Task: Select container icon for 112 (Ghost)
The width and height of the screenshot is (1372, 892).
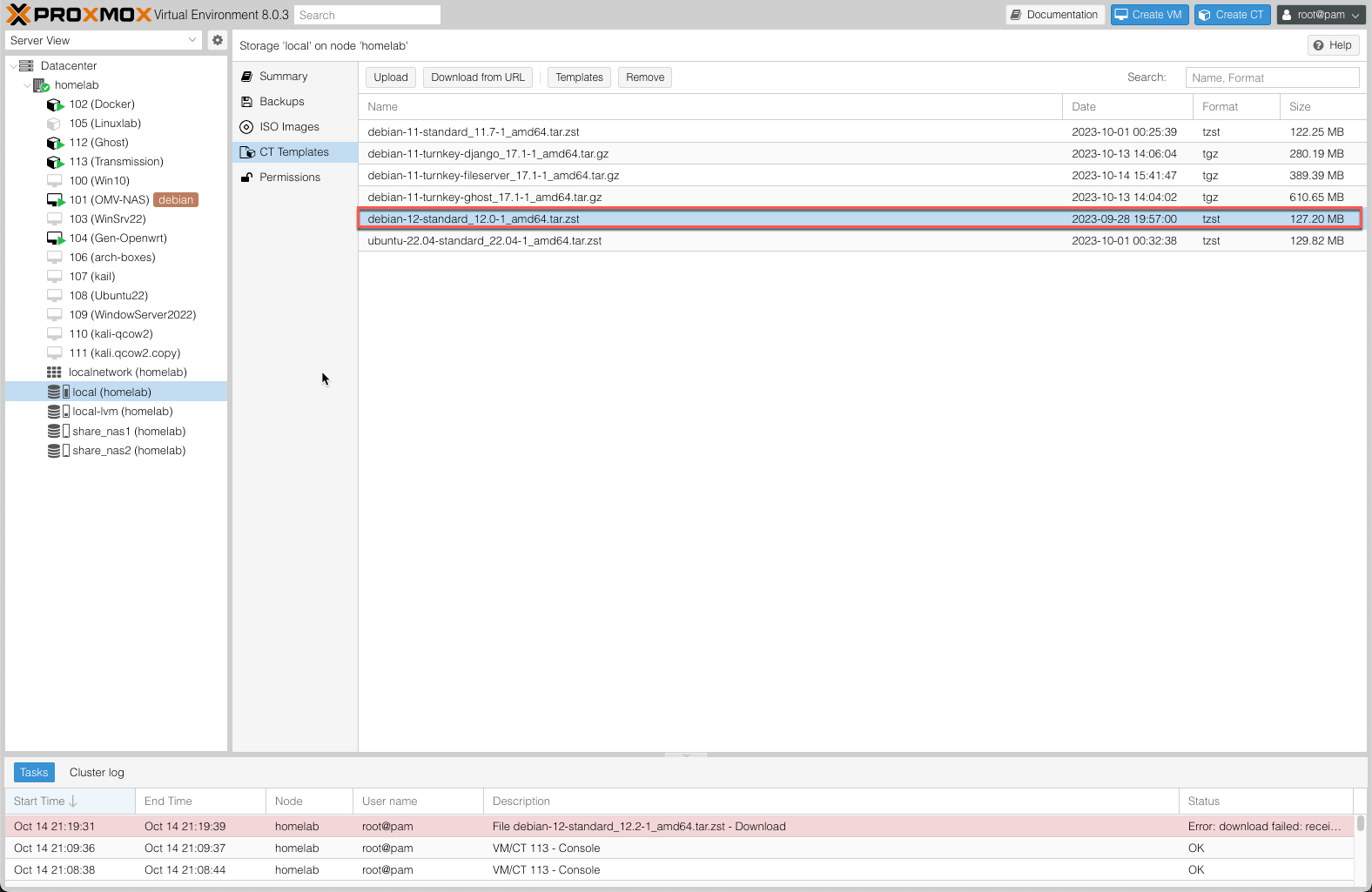Action: pos(55,143)
